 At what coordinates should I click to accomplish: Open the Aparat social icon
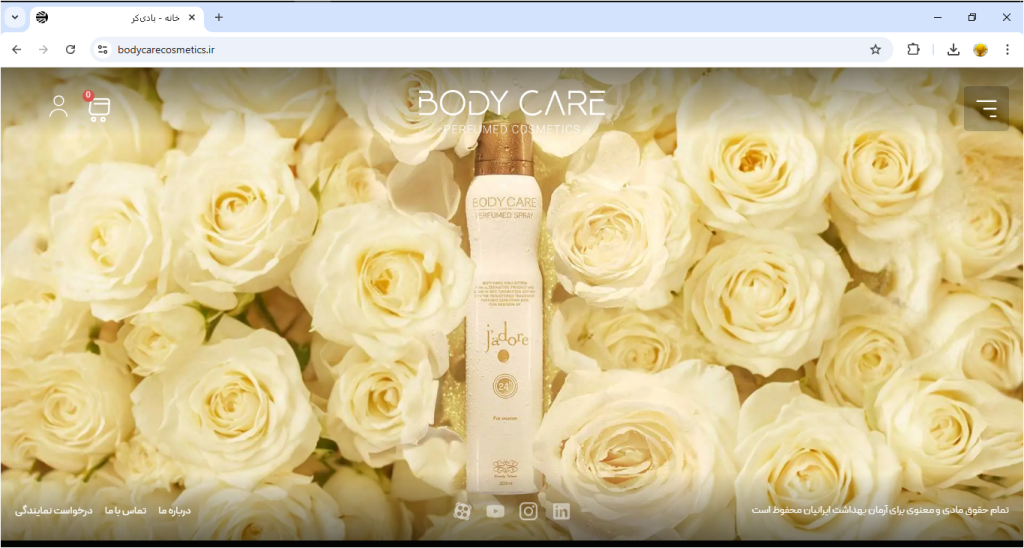pyautogui.click(x=462, y=511)
